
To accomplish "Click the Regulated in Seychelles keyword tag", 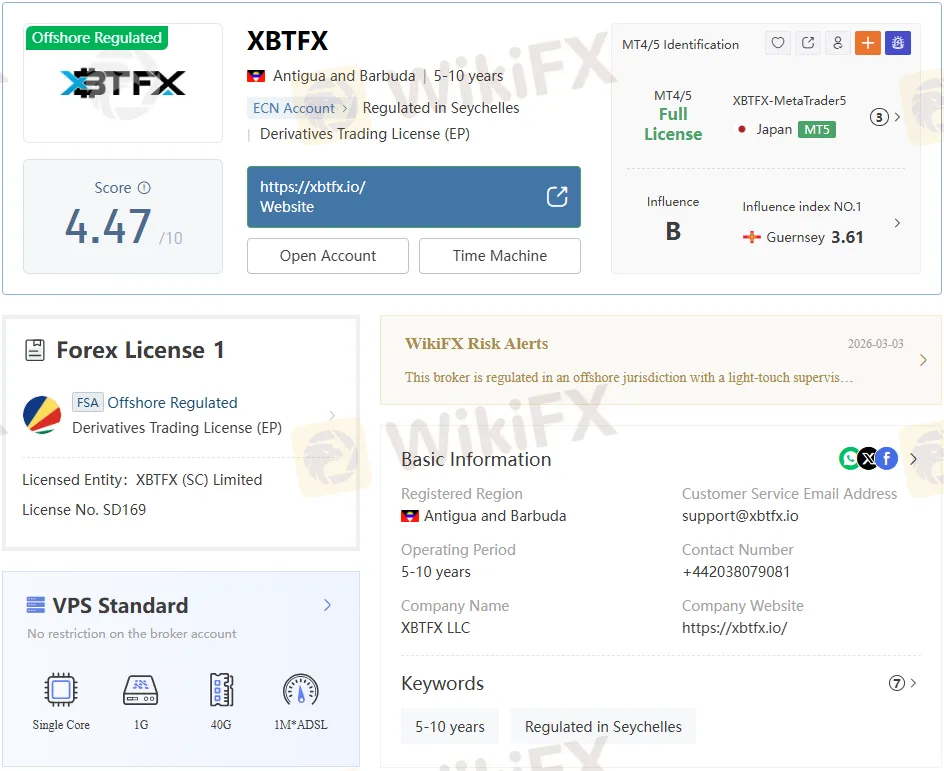I will point(603,726).
